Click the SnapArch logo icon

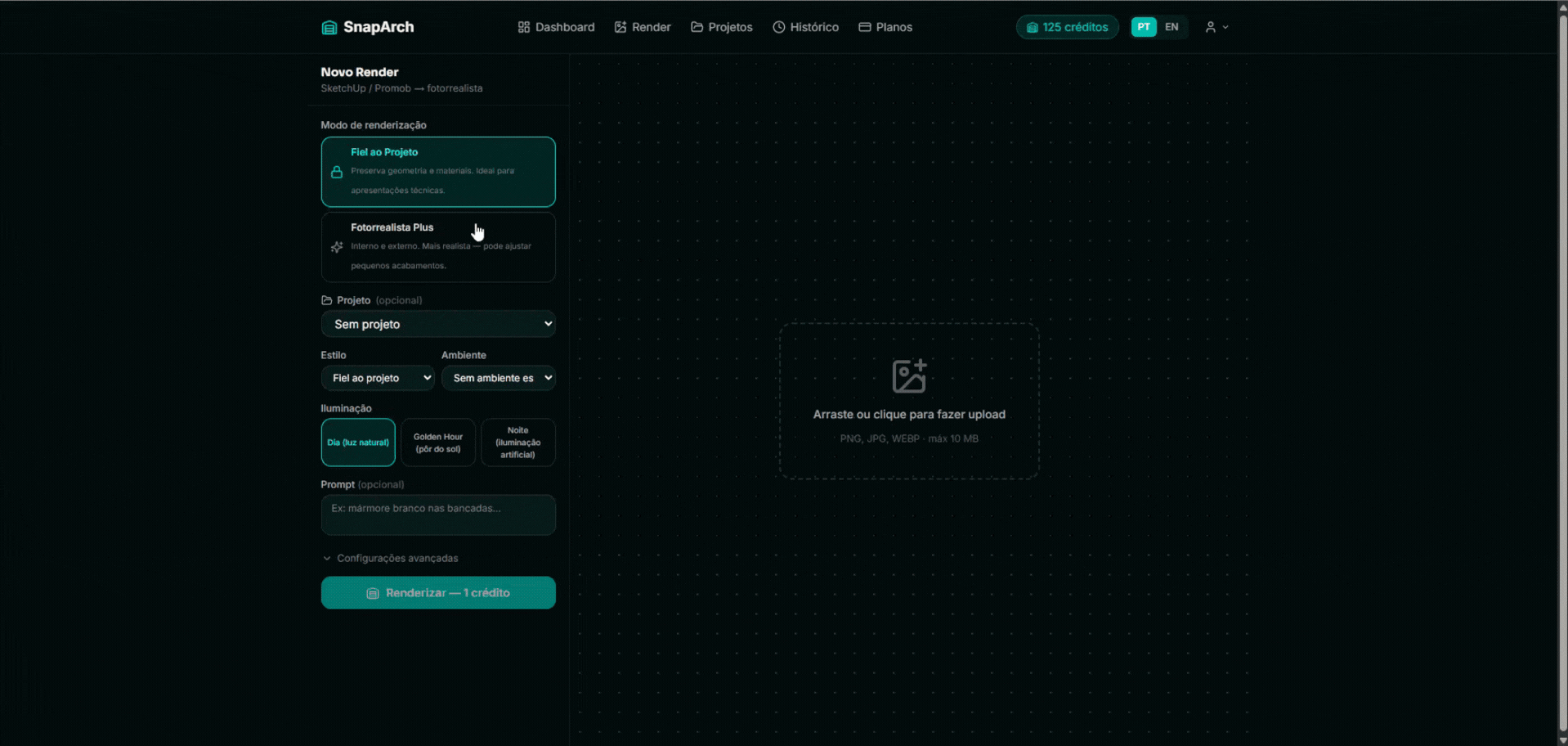329,28
